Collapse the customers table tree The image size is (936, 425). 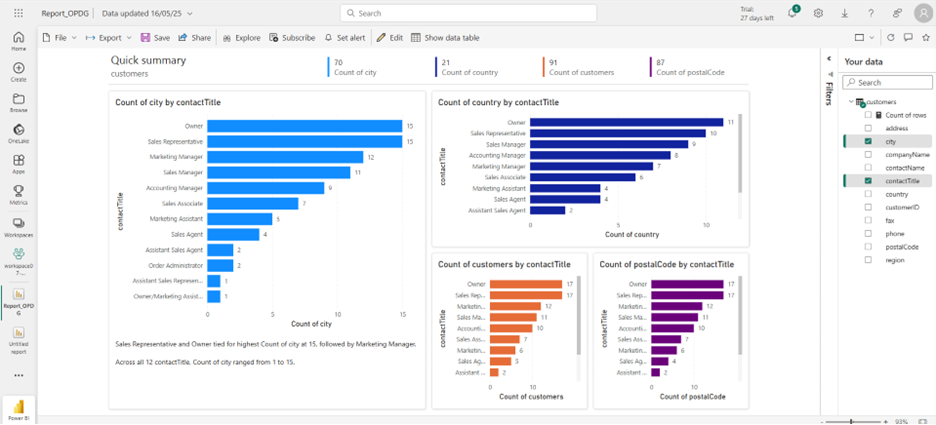pos(851,102)
